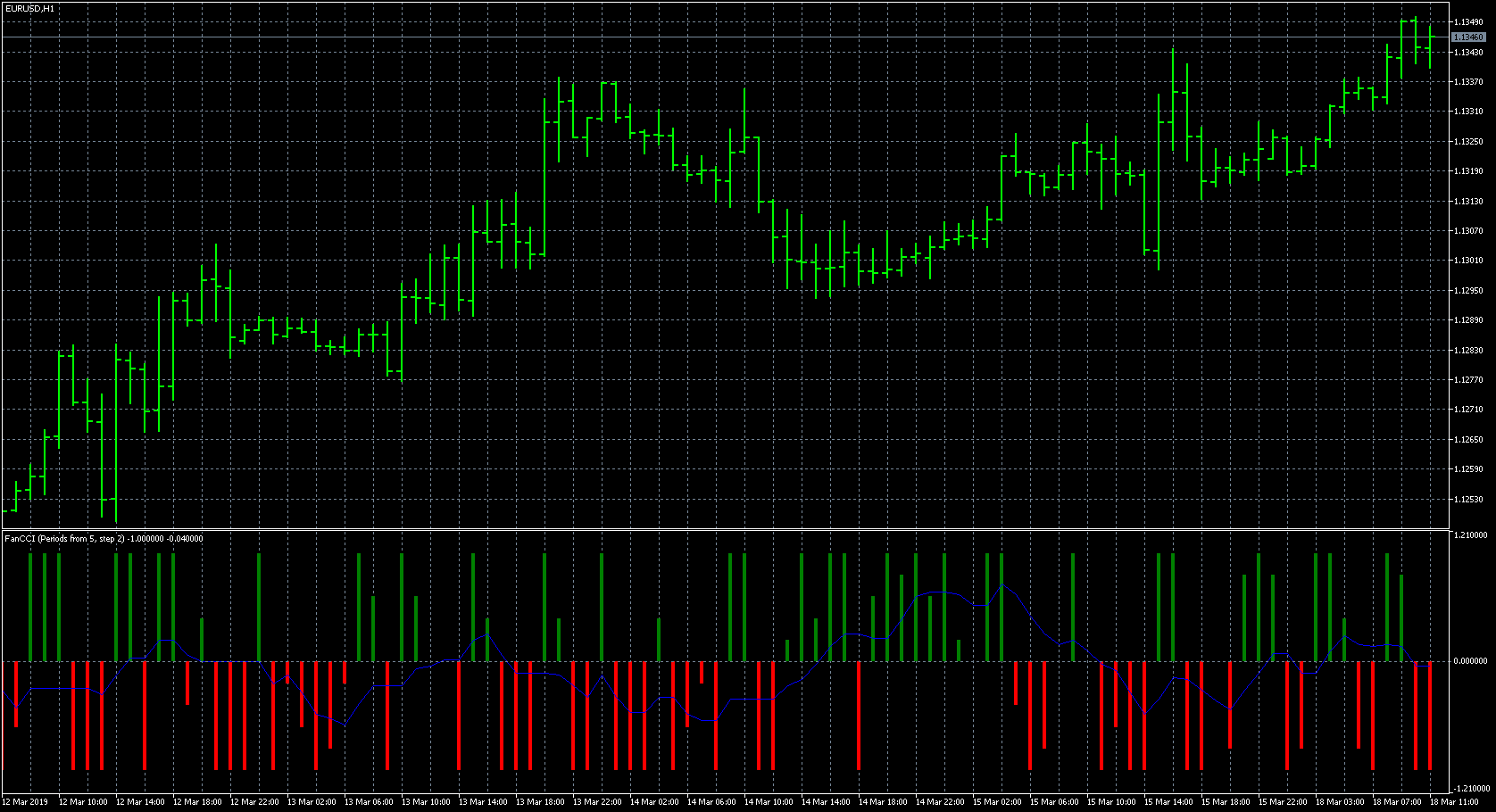The height and width of the screenshot is (812, 1496).
Task: Select the 15 Mar 02:00 time label
Action: pyautogui.click(x=997, y=802)
